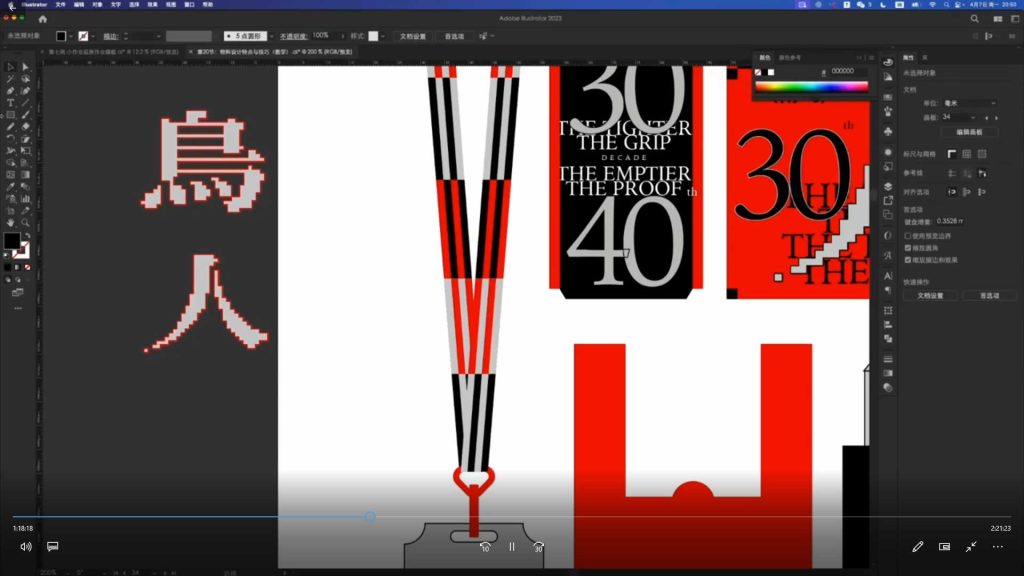Uncheck the 缩放描边和效果 checkbox
Screen dimensions: 1024x576
tap(908, 259)
